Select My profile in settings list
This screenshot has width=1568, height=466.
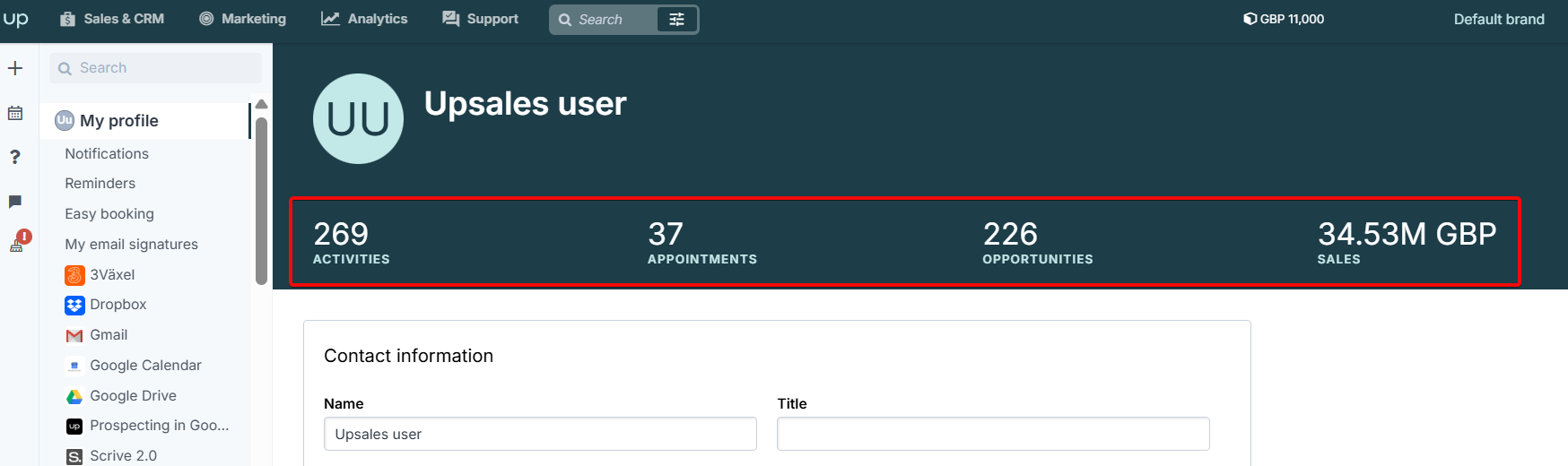point(145,121)
